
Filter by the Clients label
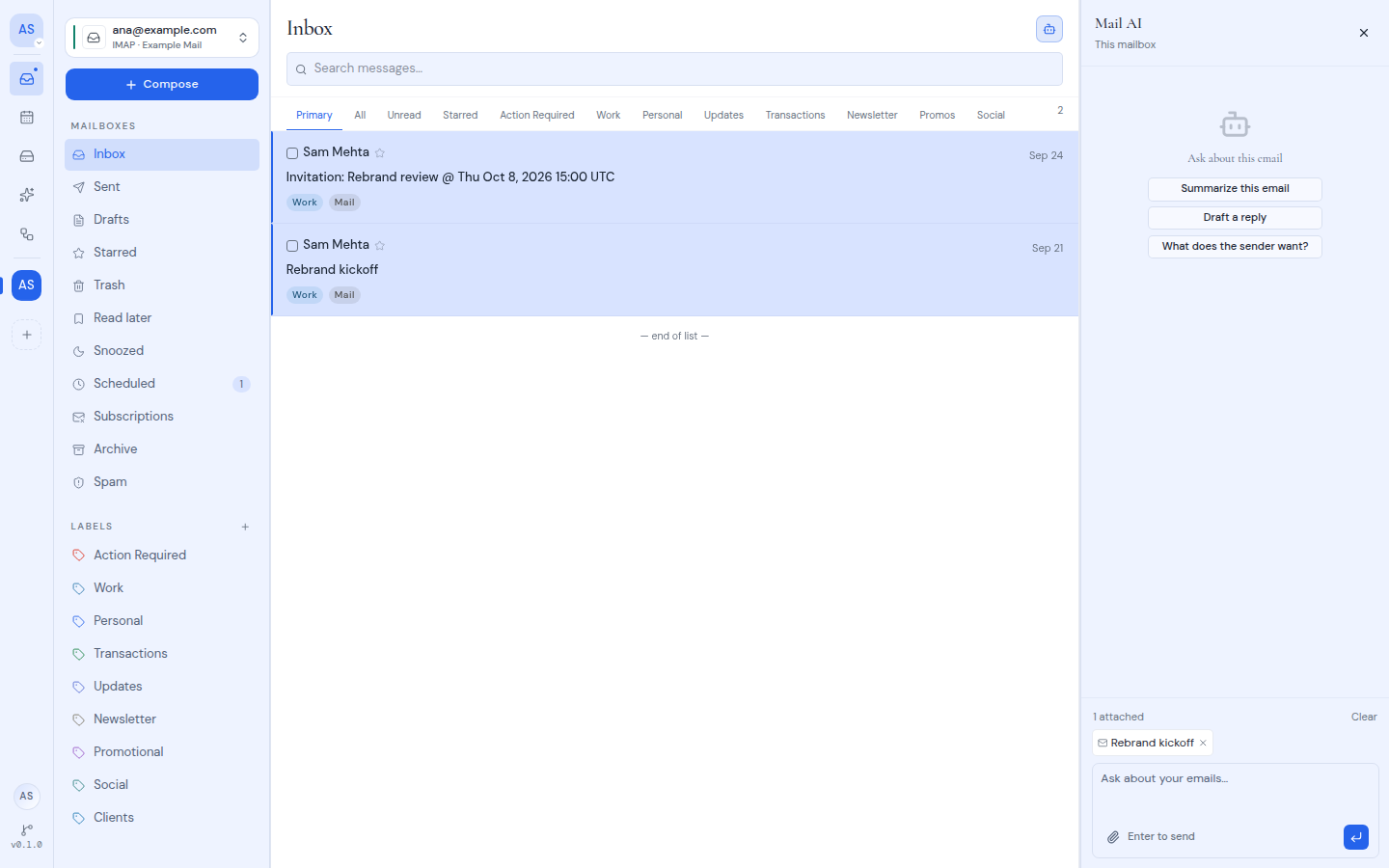(162, 818)
